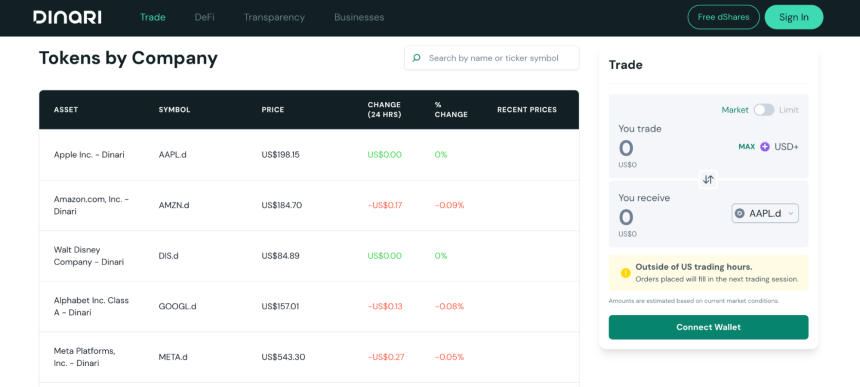Switch to the Businesses tab

click(x=359, y=18)
